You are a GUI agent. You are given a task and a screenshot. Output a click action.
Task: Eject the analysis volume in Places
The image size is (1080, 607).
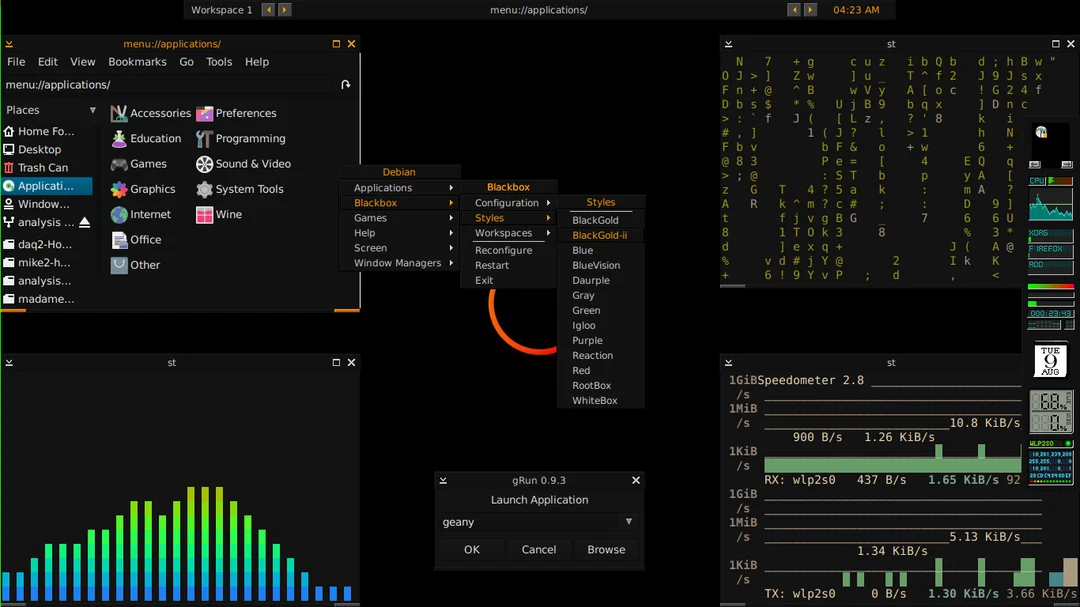point(85,222)
